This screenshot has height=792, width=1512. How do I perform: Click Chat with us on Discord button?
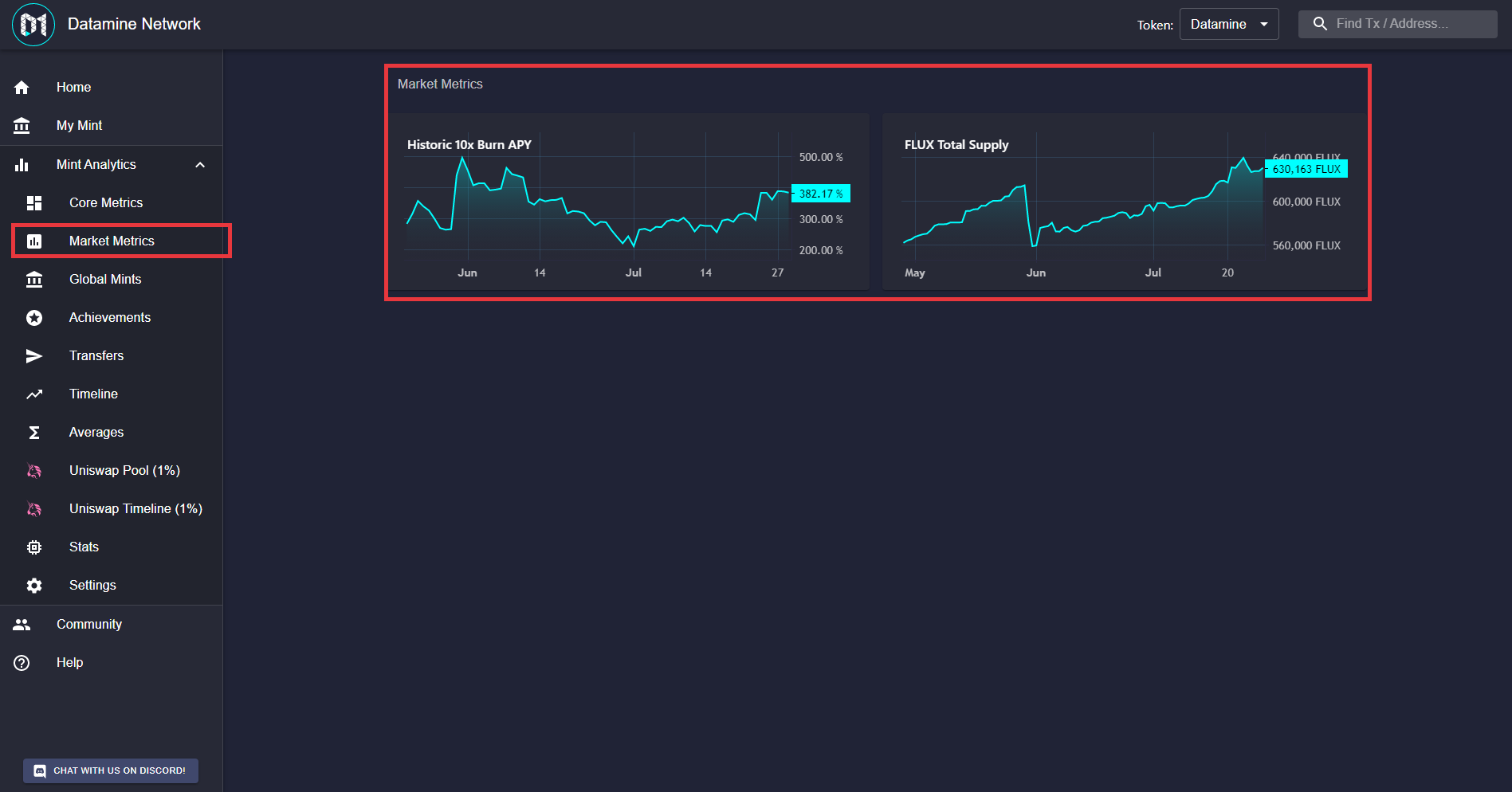[111, 771]
